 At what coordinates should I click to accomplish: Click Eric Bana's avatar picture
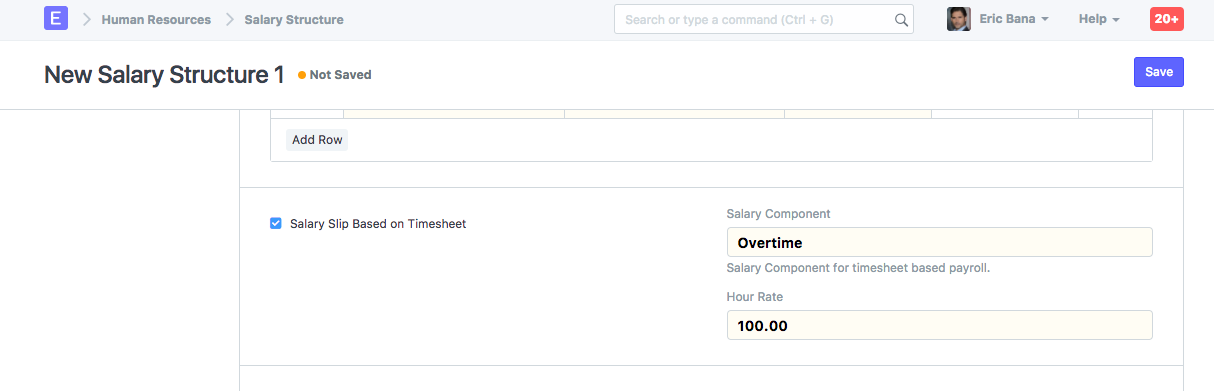point(959,19)
